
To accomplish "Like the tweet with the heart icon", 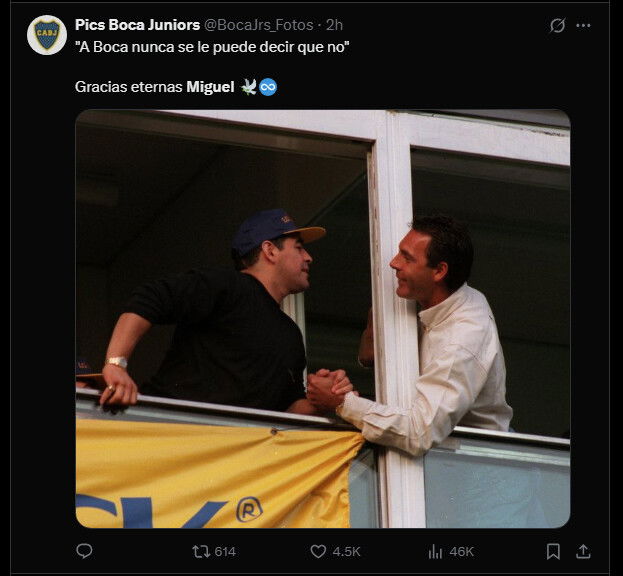I will pos(318,551).
